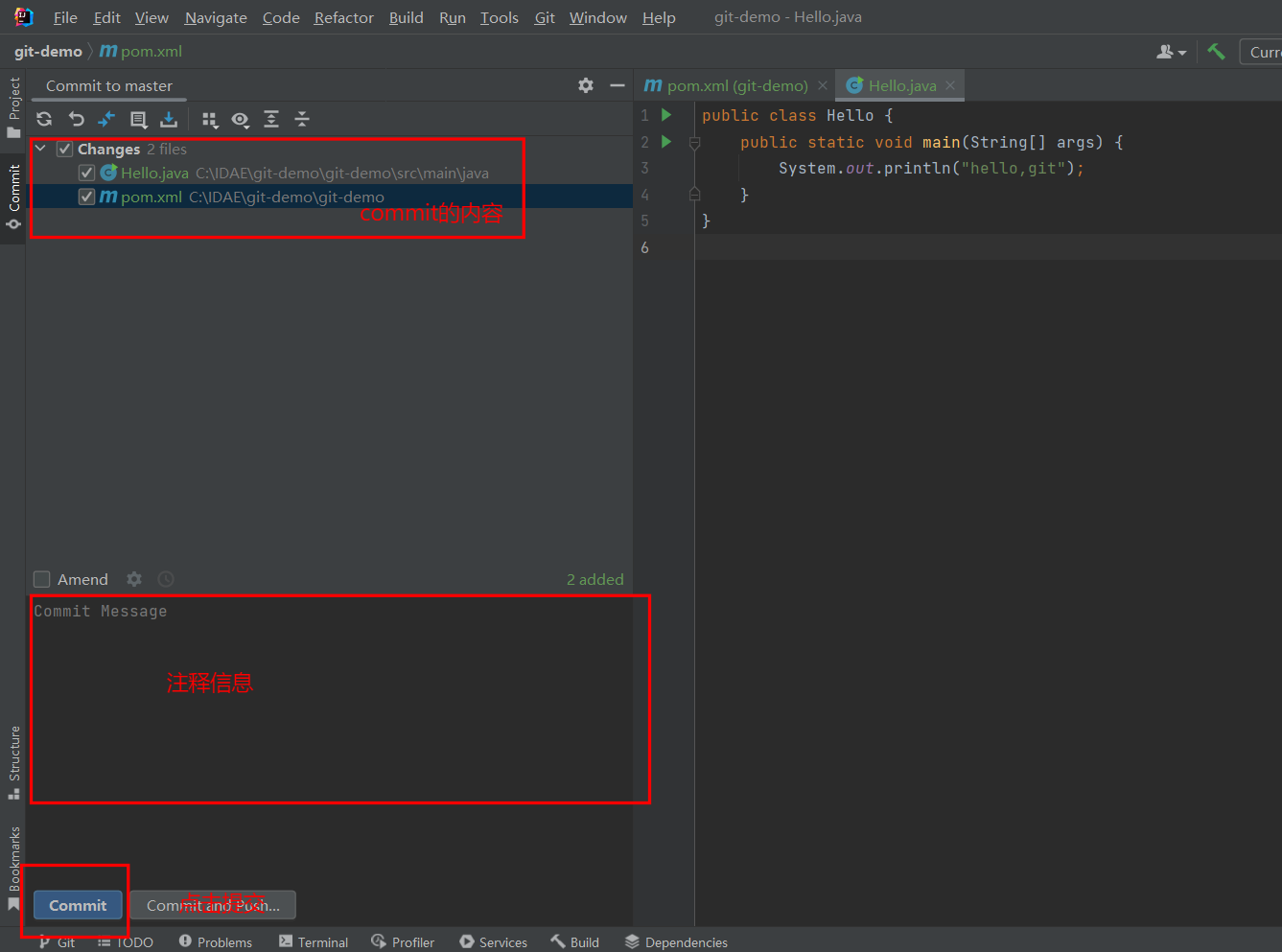The width and height of the screenshot is (1282, 952).
Task: Open the Git menu
Action: tap(545, 17)
